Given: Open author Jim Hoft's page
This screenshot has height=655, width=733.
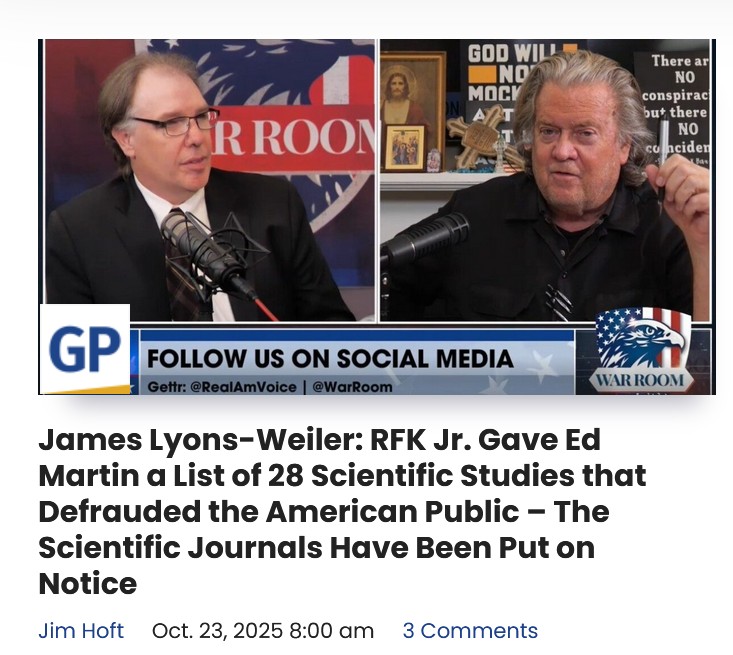Looking at the screenshot, I should pos(81,630).
